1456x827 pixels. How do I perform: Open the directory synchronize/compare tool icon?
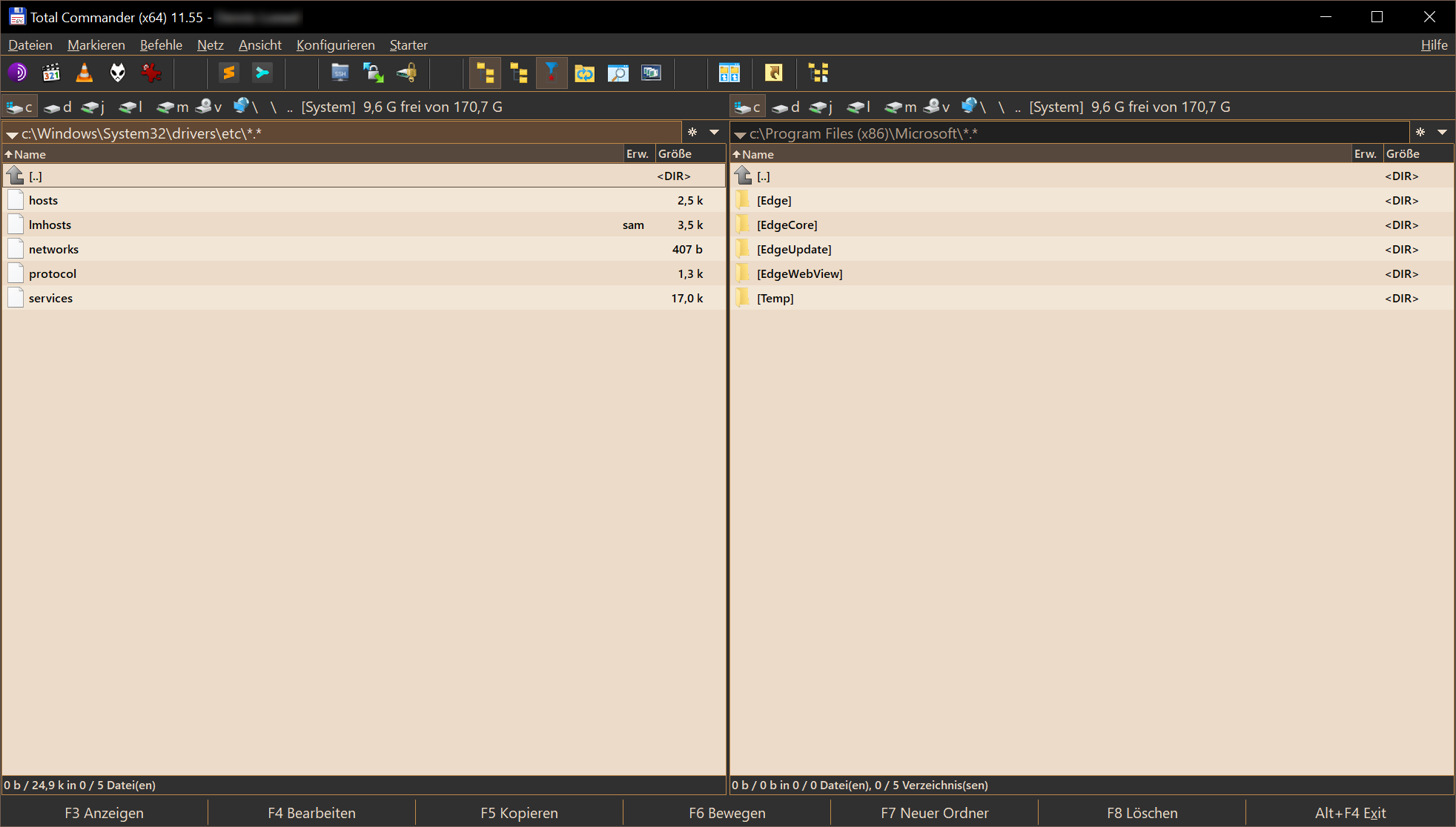tap(585, 73)
